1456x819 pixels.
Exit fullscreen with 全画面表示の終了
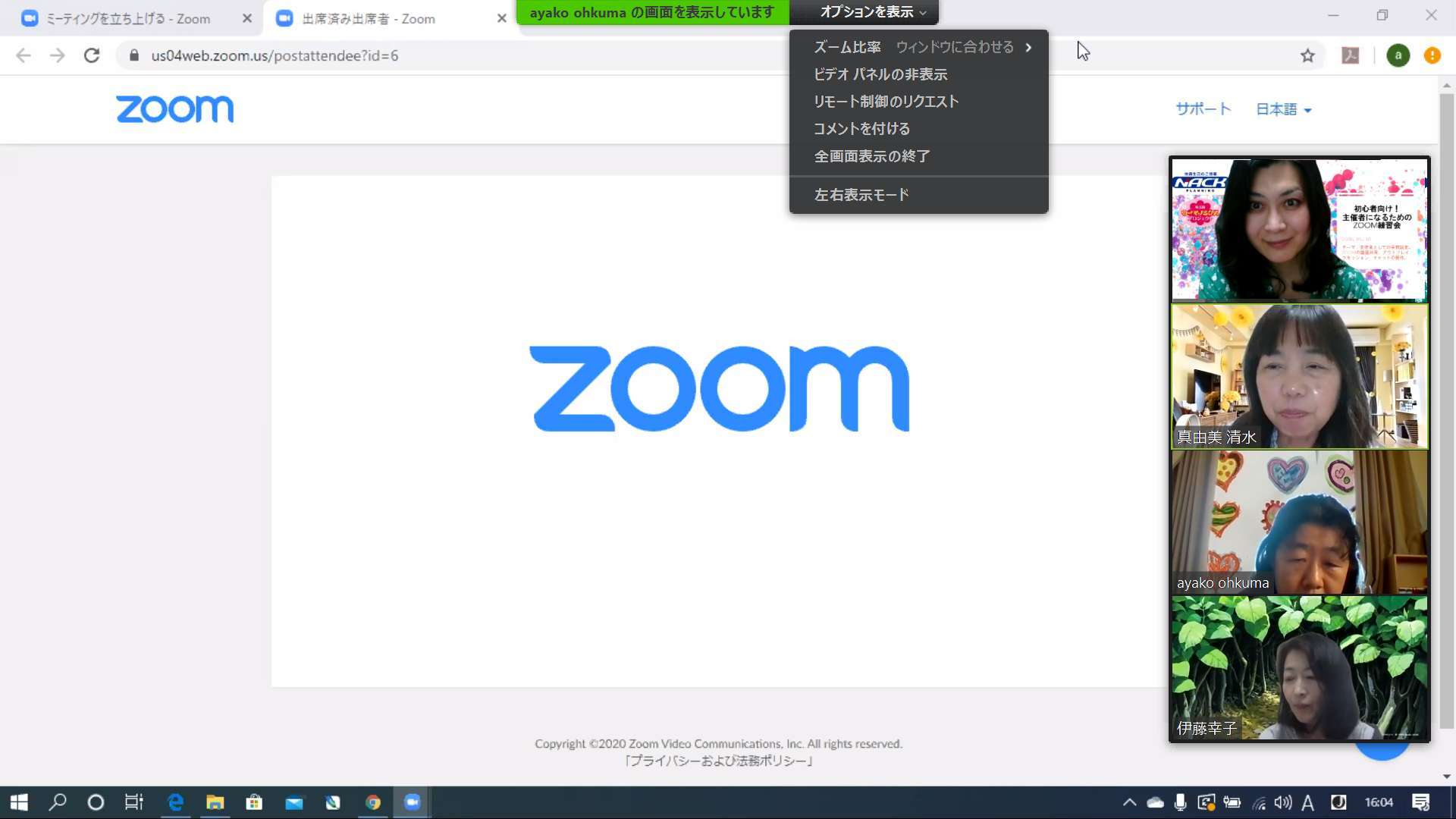872,156
